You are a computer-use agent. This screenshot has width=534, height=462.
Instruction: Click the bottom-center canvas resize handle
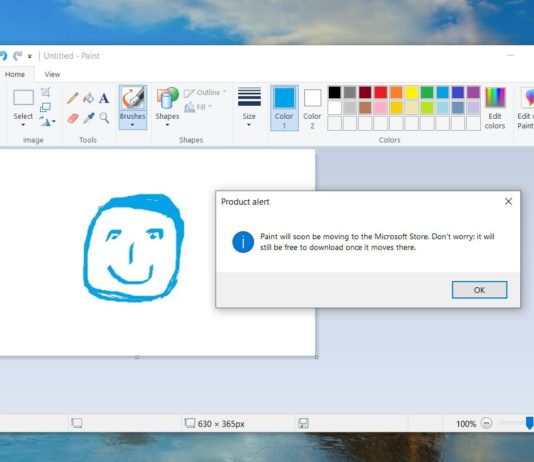pyautogui.click(x=137, y=357)
